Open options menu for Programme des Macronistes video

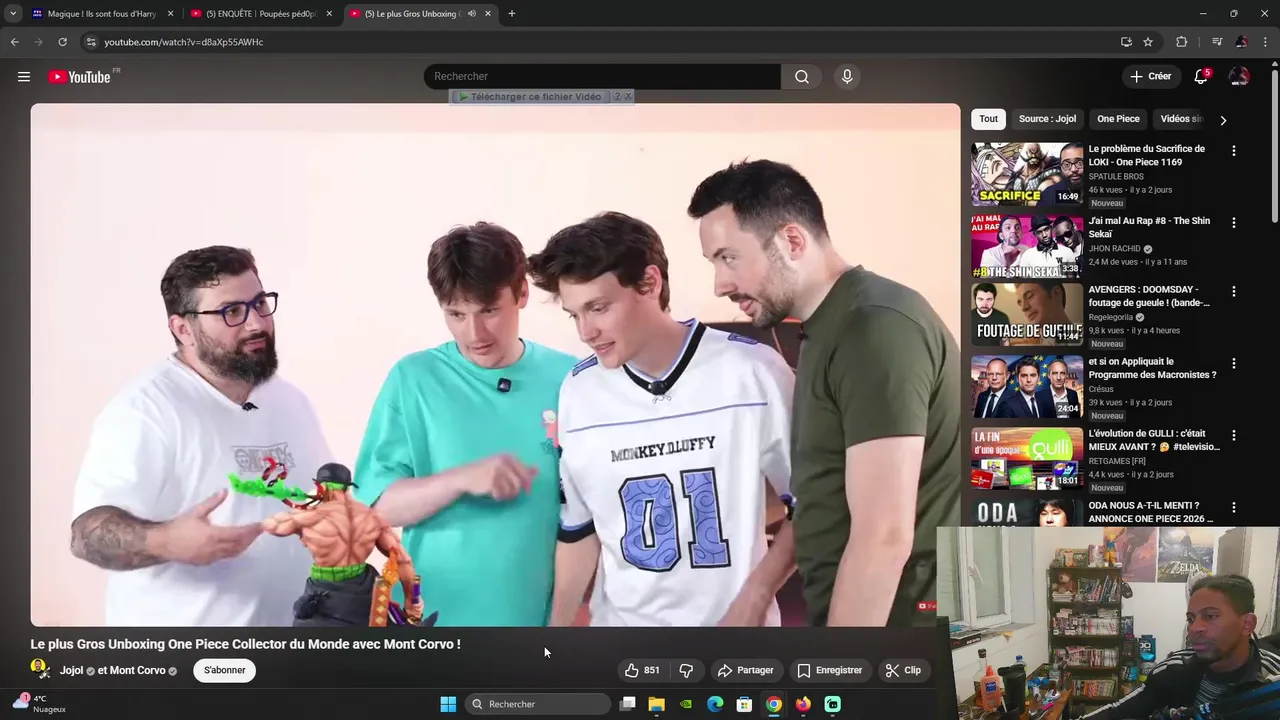[1233, 363]
